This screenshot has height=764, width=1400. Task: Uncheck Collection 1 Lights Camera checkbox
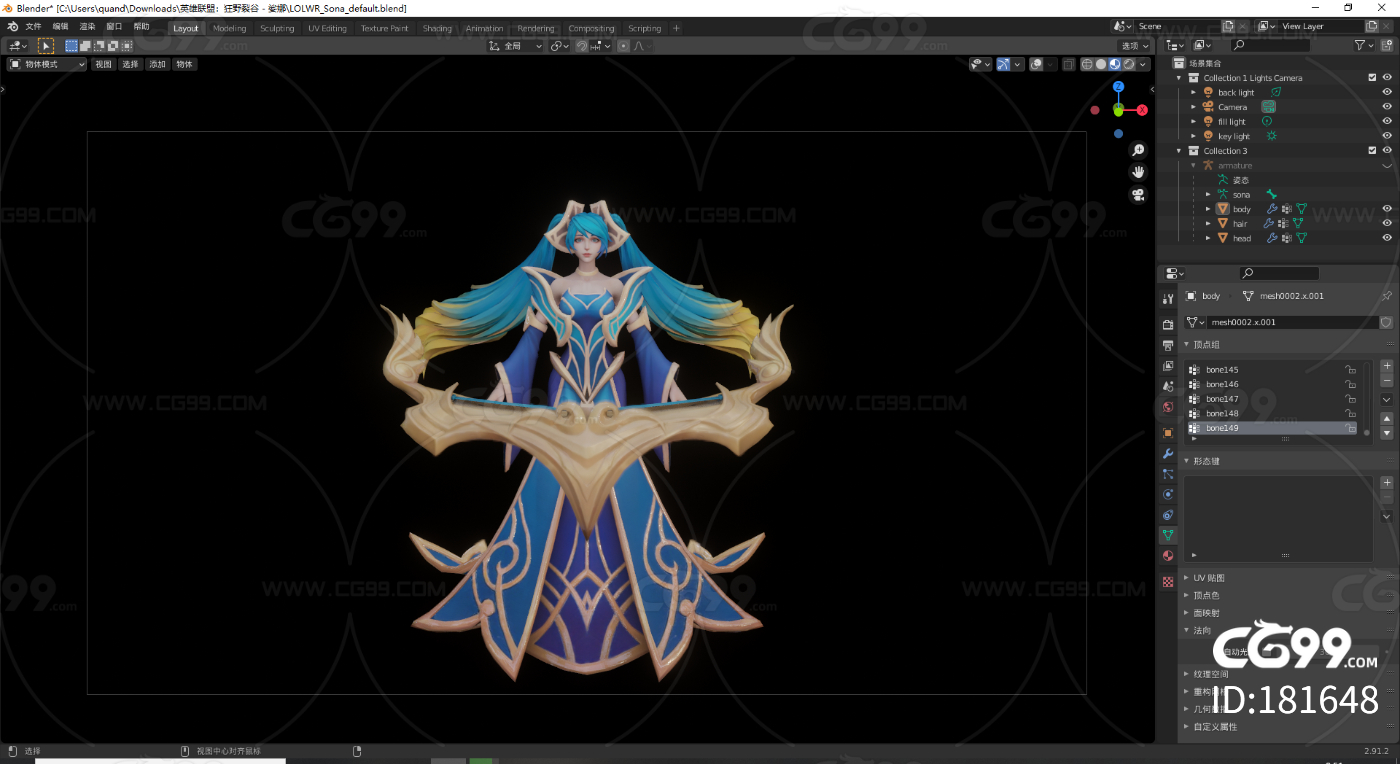coord(1372,77)
